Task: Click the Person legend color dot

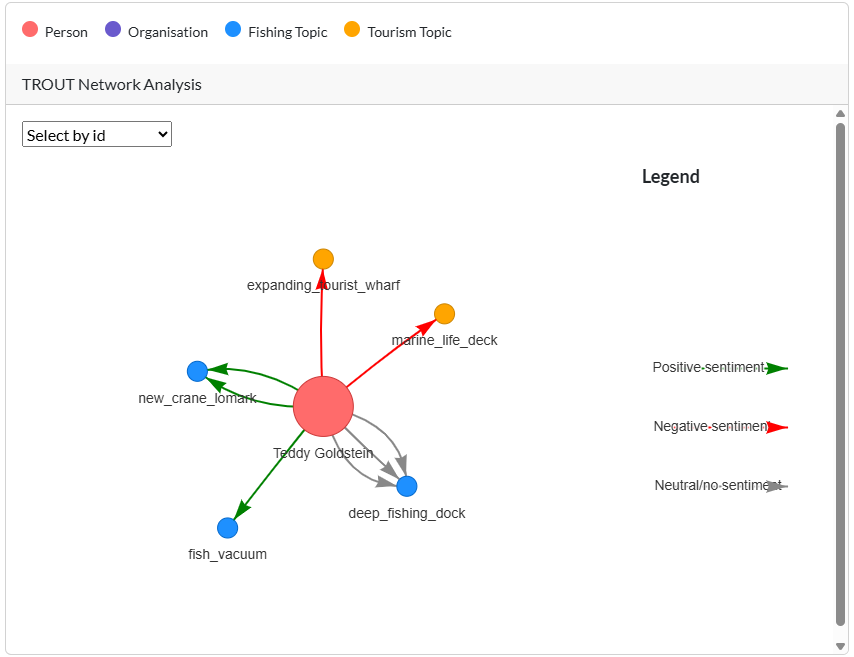Action: pos(30,30)
